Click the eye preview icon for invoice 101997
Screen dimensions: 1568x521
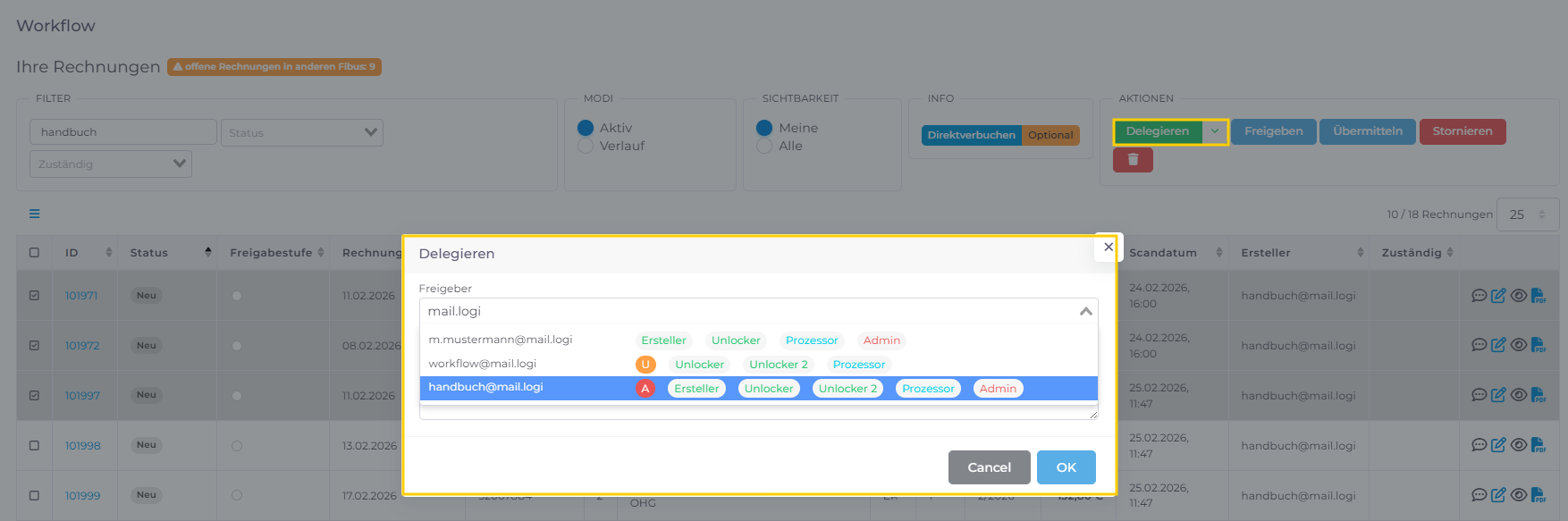[x=1518, y=395]
